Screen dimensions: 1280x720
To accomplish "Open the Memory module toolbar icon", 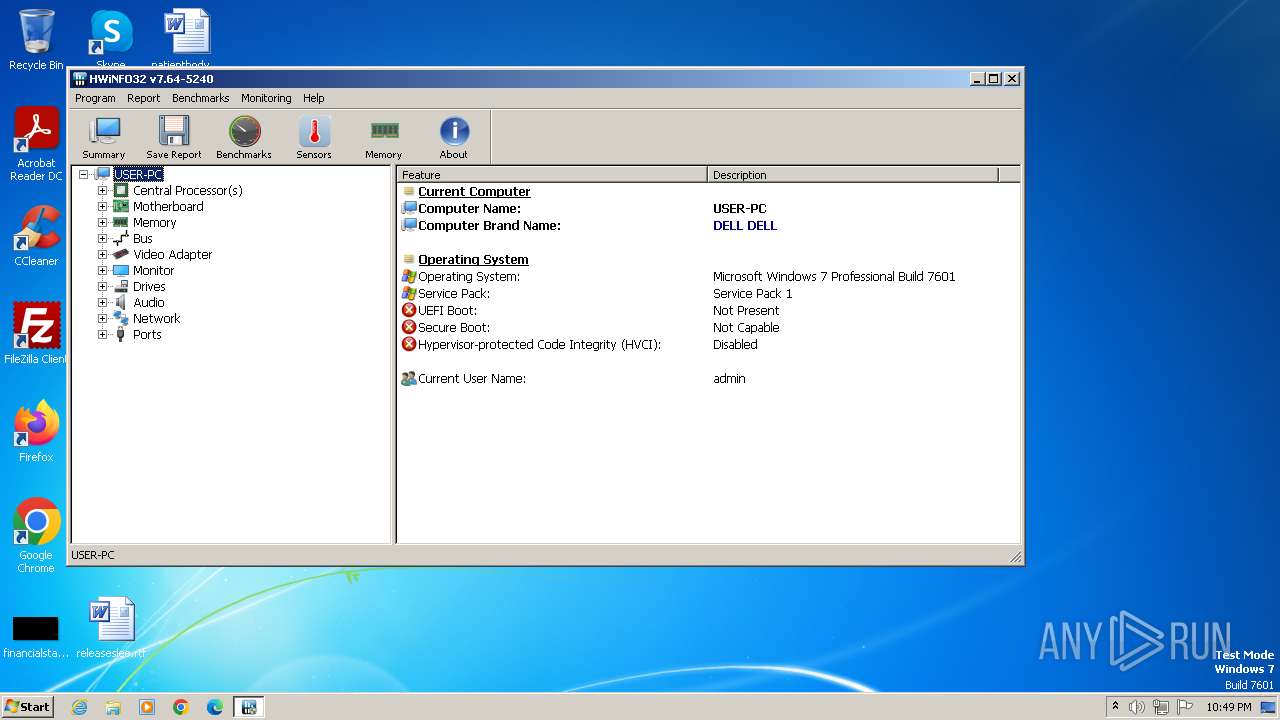I will pyautogui.click(x=384, y=137).
